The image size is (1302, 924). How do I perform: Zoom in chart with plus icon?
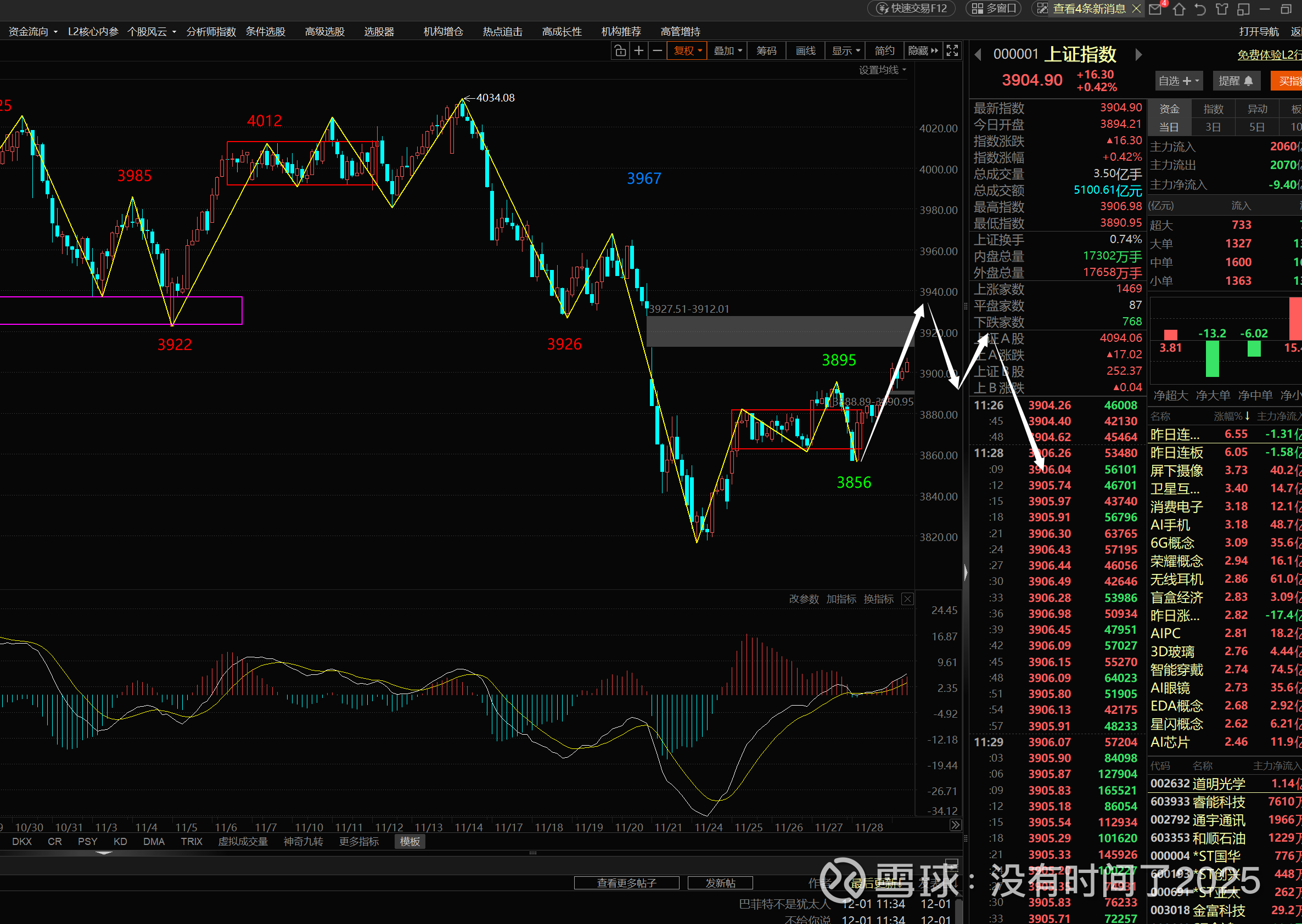tap(639, 50)
